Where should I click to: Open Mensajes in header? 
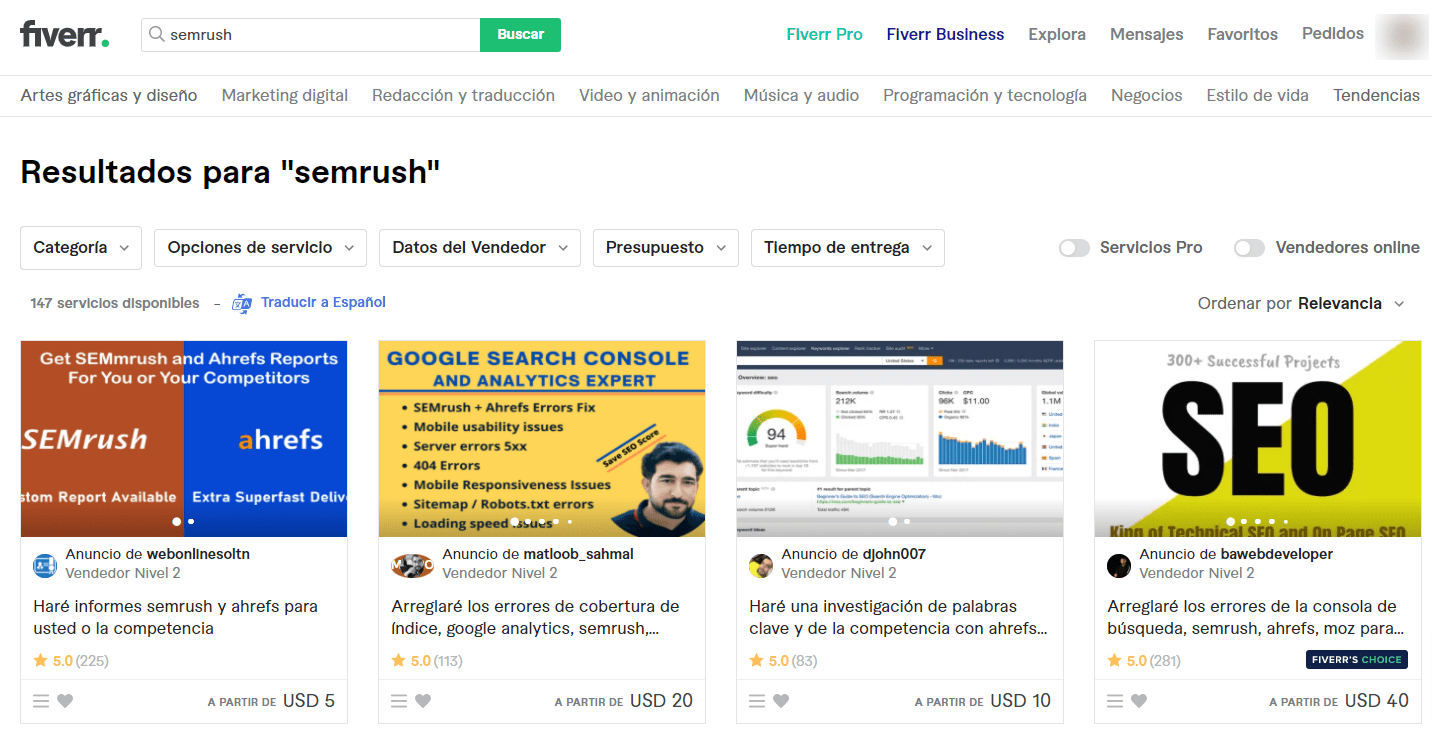pyautogui.click(x=1146, y=34)
